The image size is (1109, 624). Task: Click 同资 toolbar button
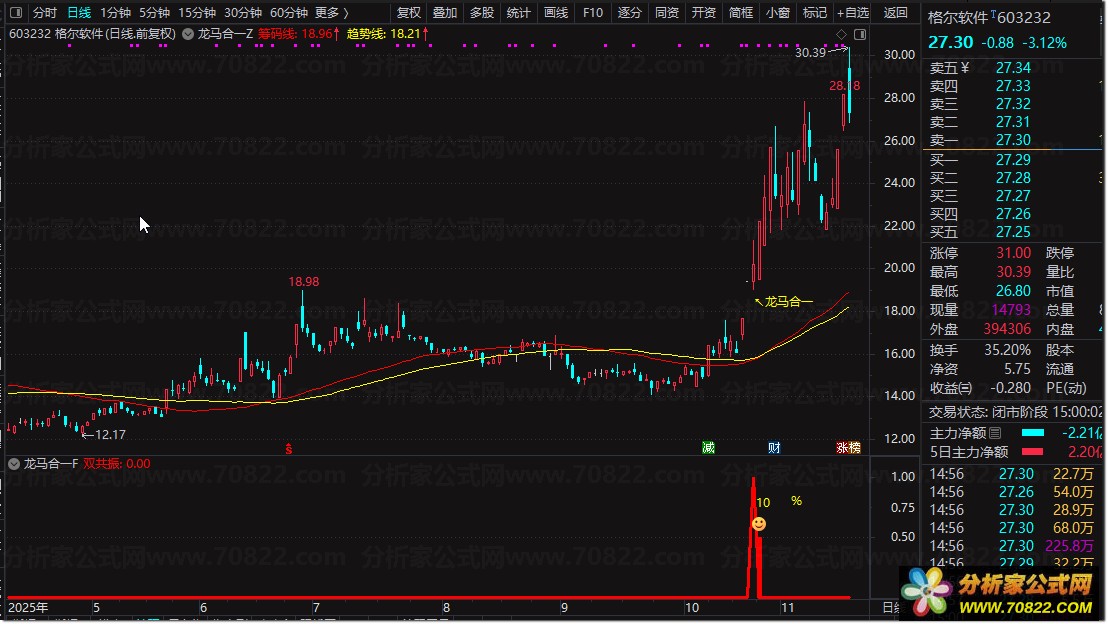(667, 13)
